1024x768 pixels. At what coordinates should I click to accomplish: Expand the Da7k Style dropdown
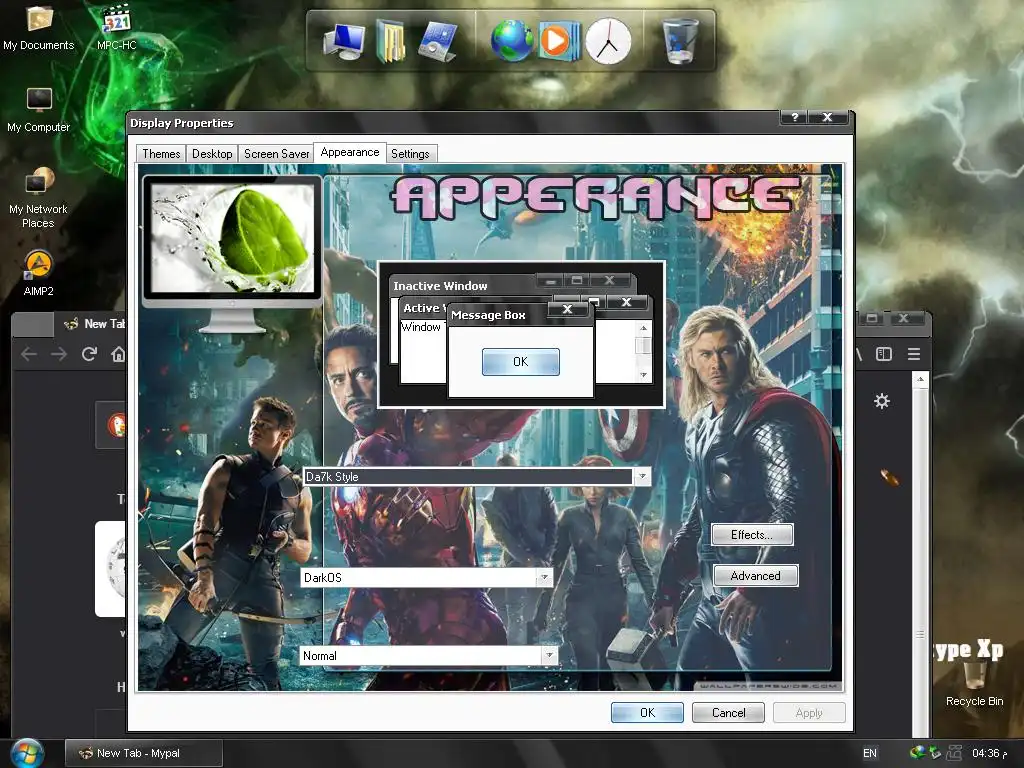coord(643,476)
